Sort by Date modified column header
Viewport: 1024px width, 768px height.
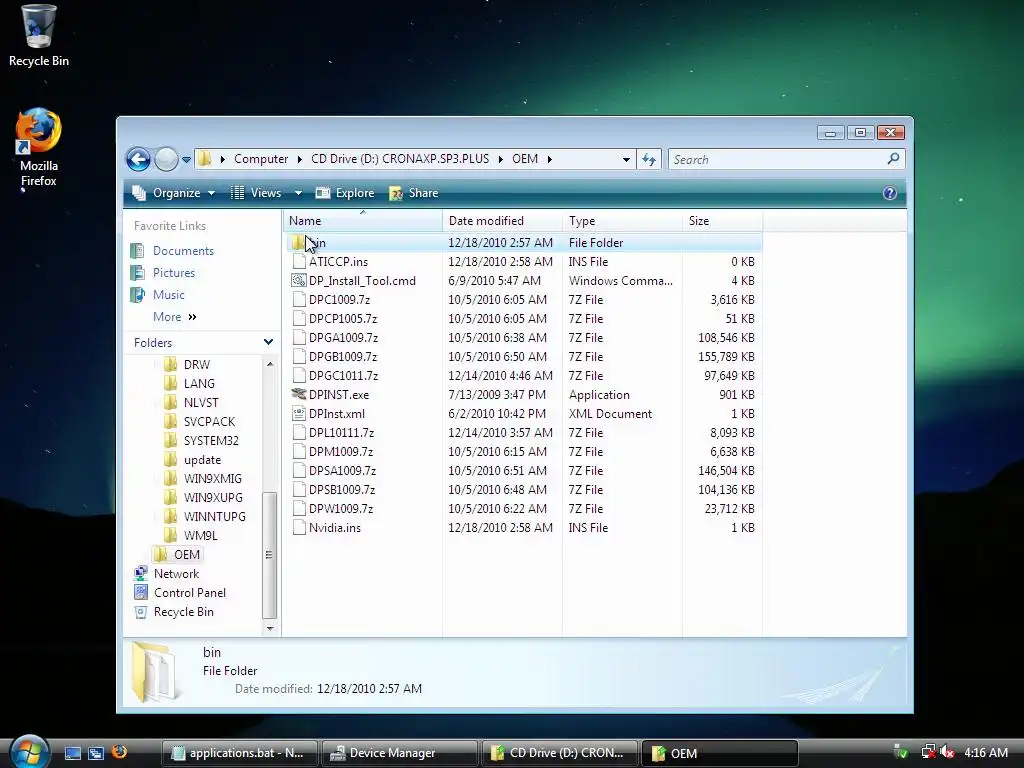point(502,221)
